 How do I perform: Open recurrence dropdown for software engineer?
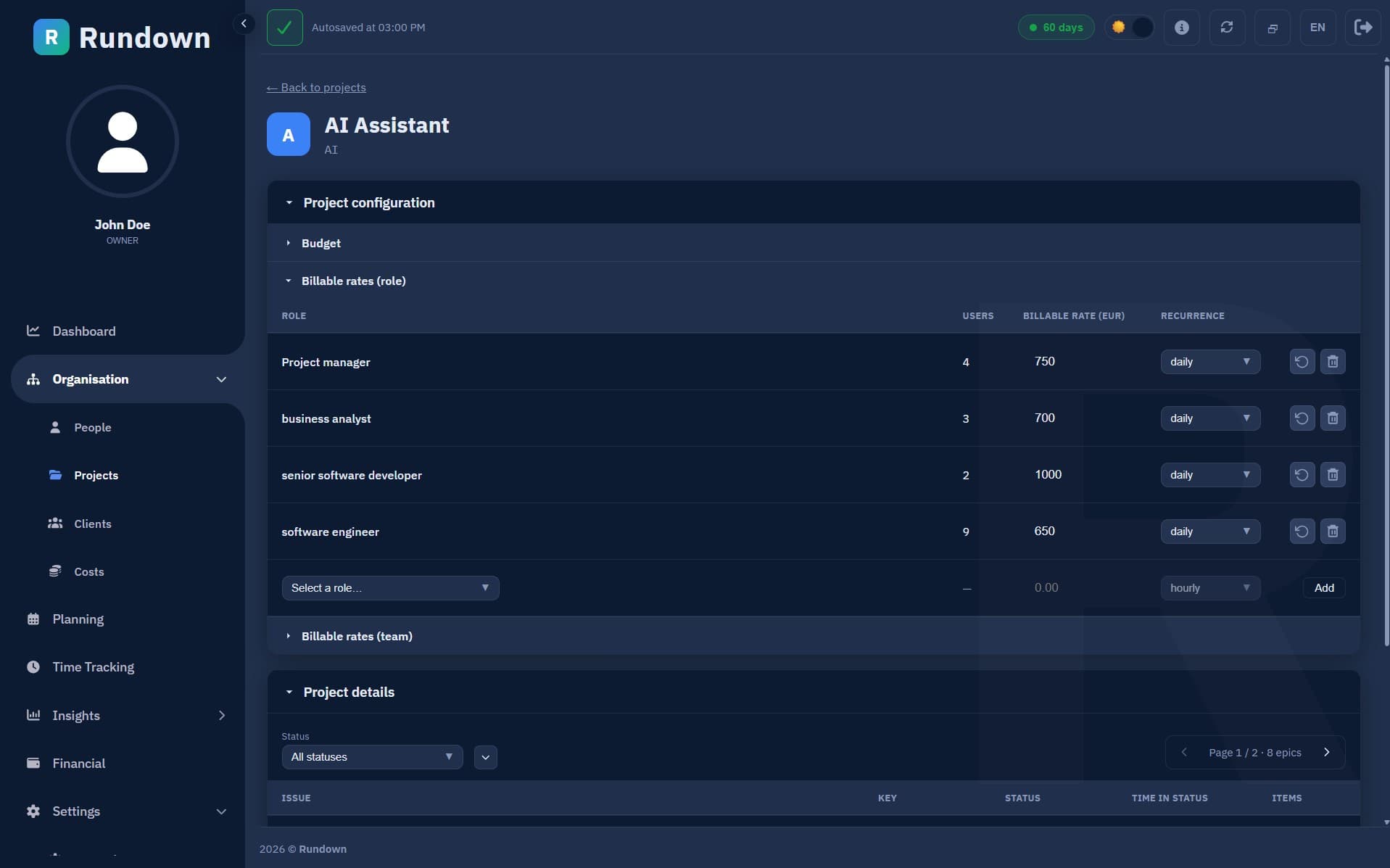[1209, 532]
